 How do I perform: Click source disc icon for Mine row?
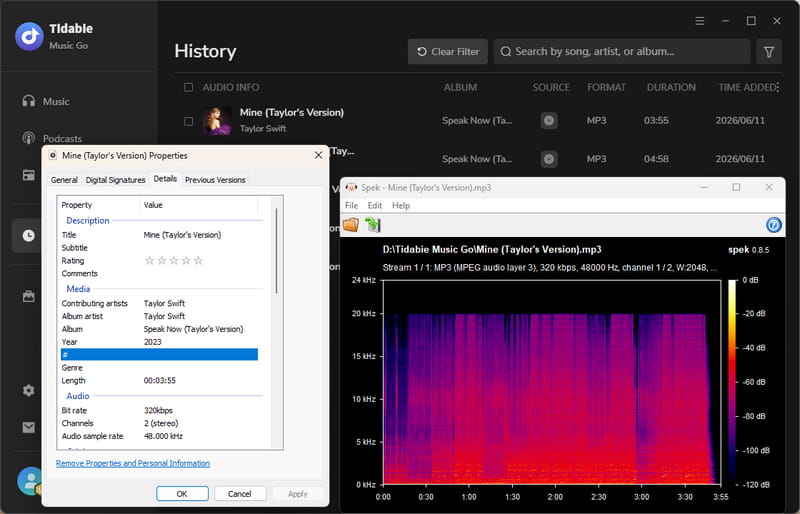coord(548,120)
